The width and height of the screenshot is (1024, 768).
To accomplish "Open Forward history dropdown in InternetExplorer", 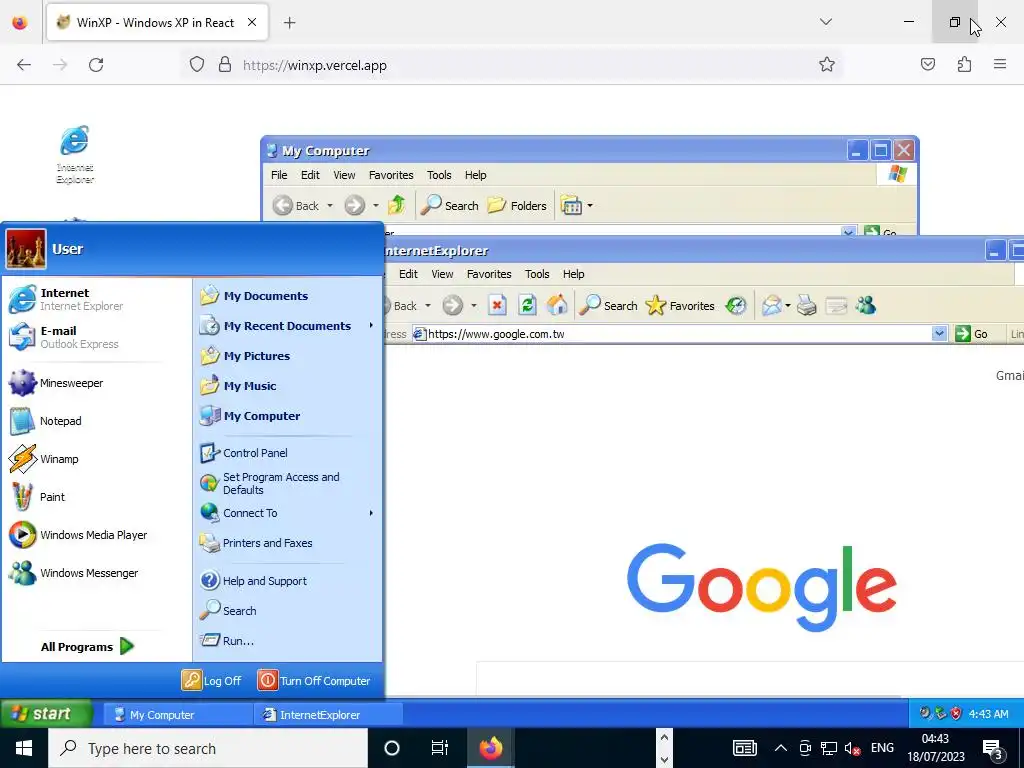I will [x=473, y=306].
